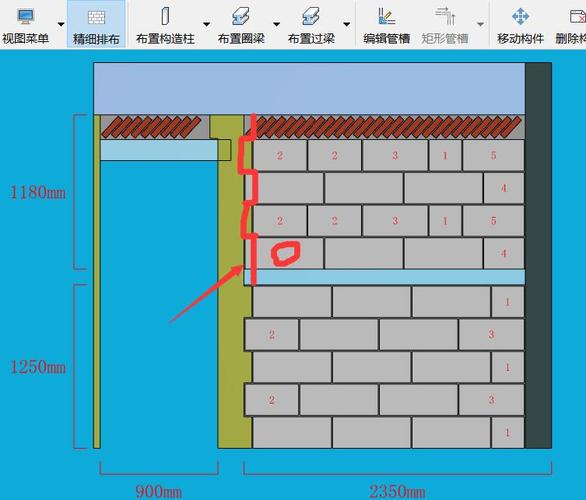Select the slanted red brick row above the door
This screenshot has width=586, height=500.
(x=151, y=127)
